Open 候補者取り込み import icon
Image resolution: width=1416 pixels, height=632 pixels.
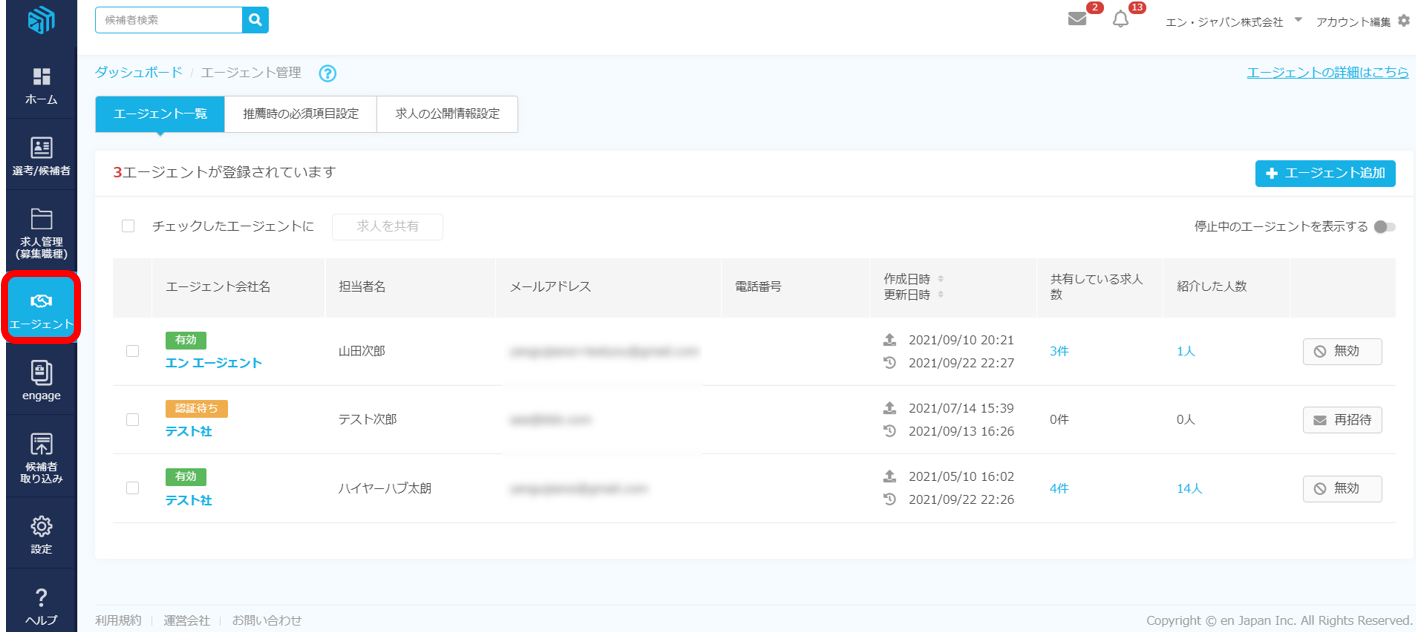click(41, 446)
